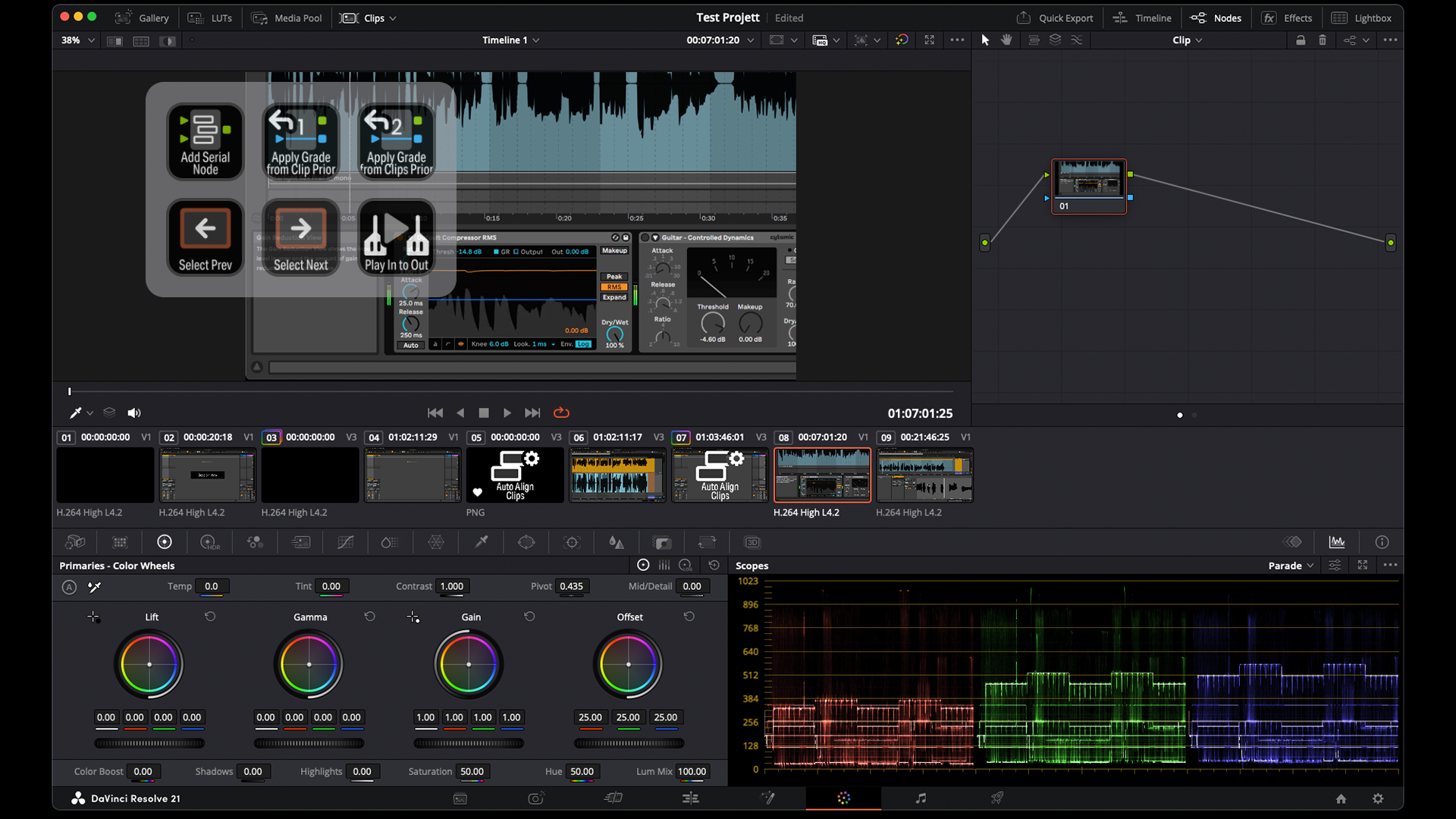Open the LUTs panel
Image resolution: width=1456 pixels, height=819 pixels.
tap(210, 18)
